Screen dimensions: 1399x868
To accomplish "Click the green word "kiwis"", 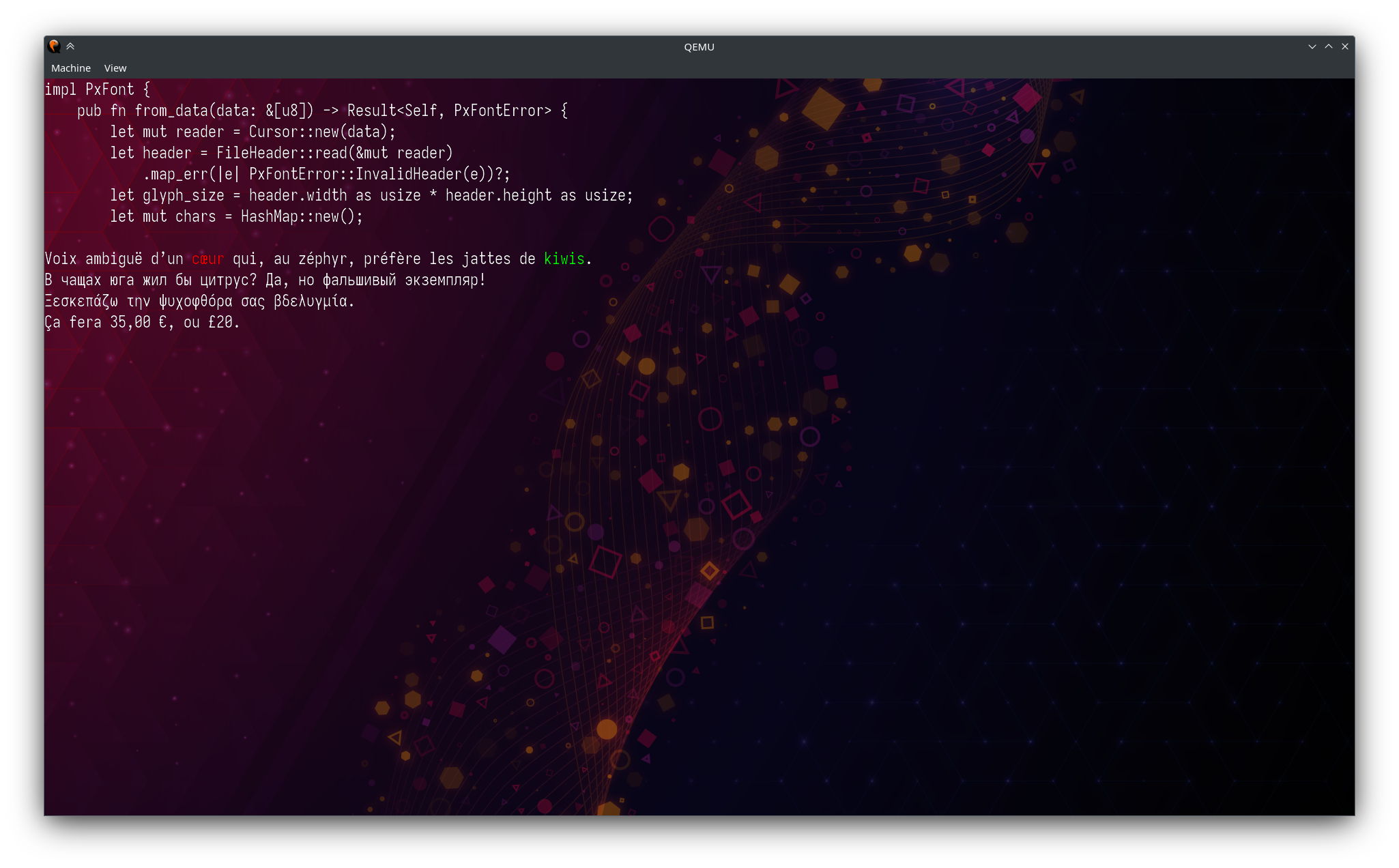I will pos(564,259).
